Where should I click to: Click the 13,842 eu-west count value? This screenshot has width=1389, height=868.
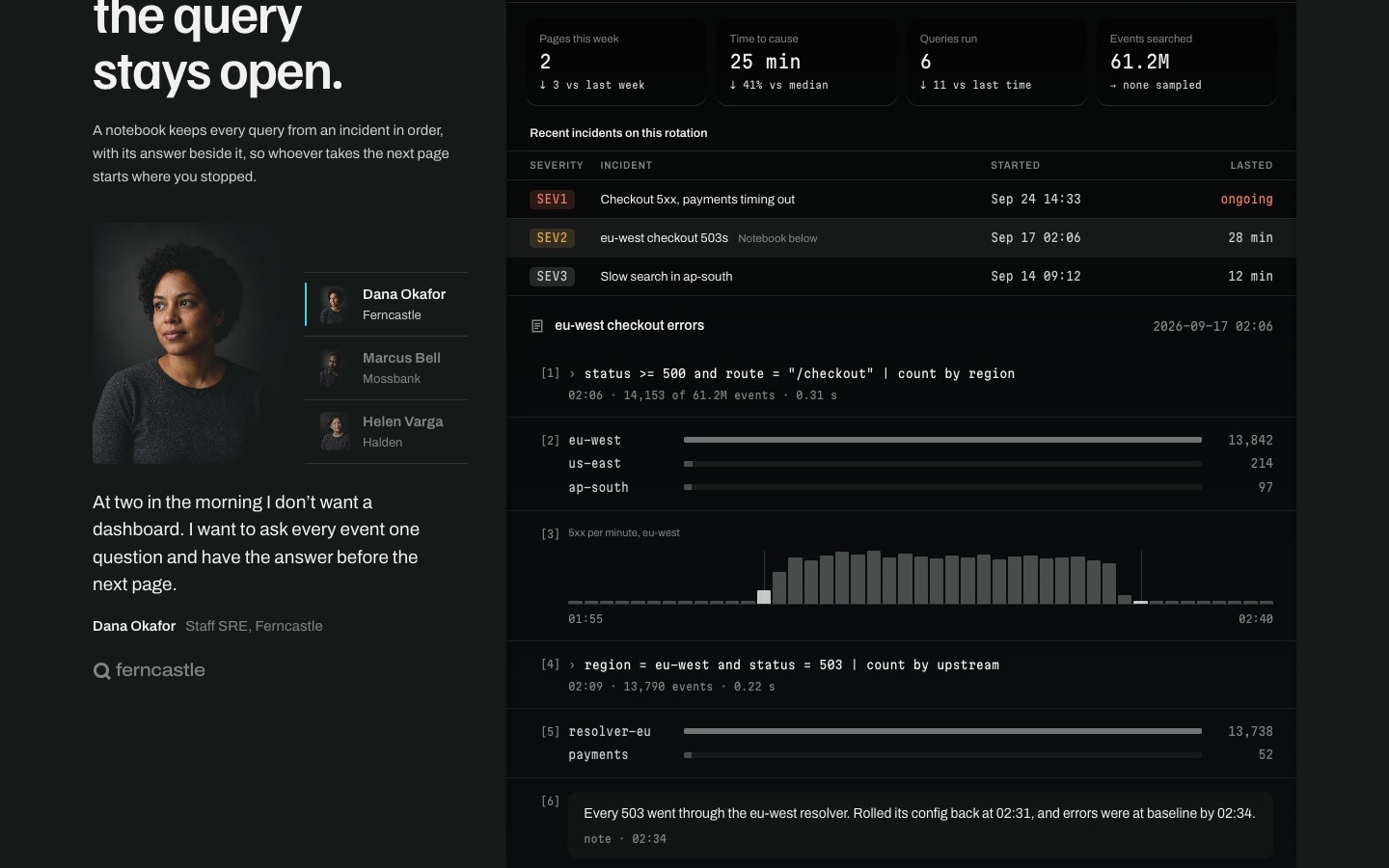pyautogui.click(x=1250, y=441)
